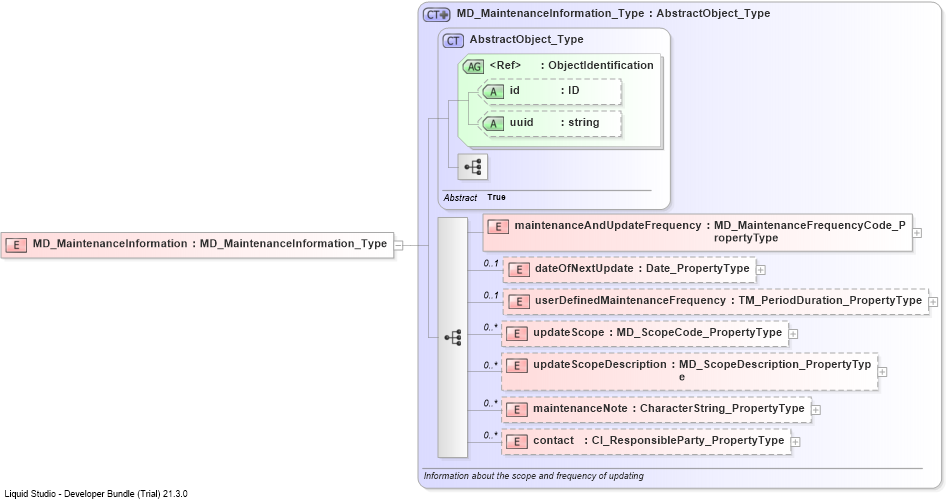Select the ObjectIdentification ref label

(x=571, y=65)
